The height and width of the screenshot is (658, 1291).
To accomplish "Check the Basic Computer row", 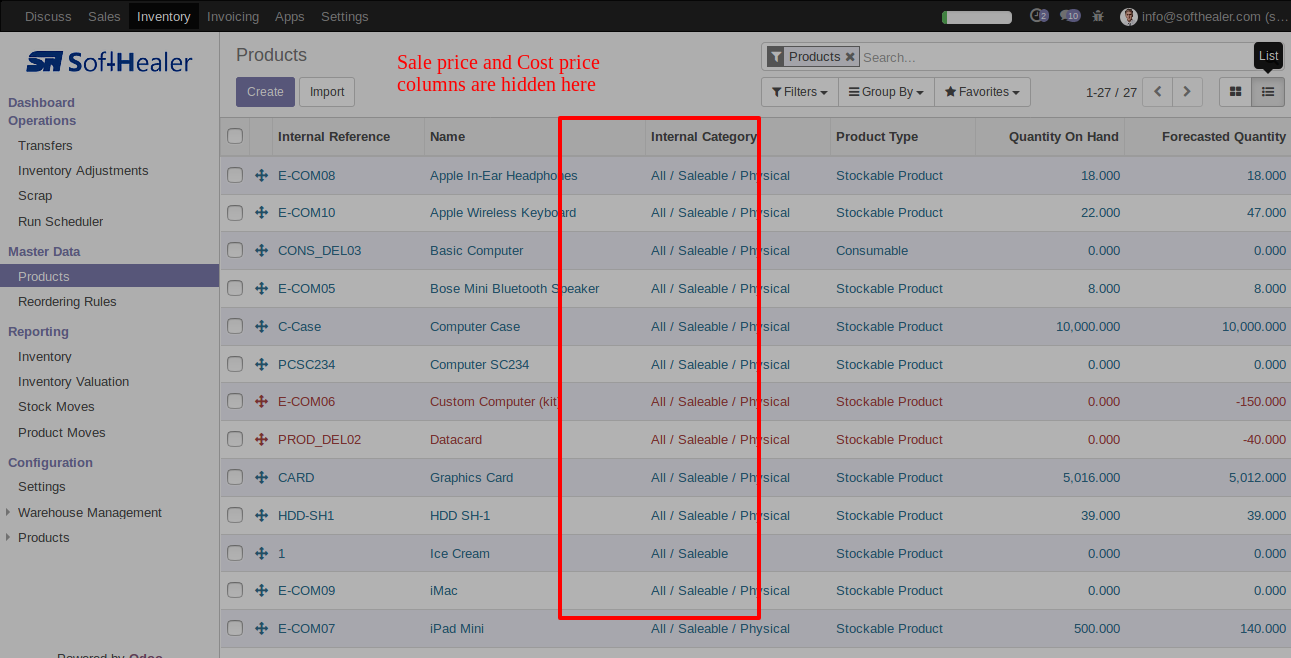I will tap(235, 250).
